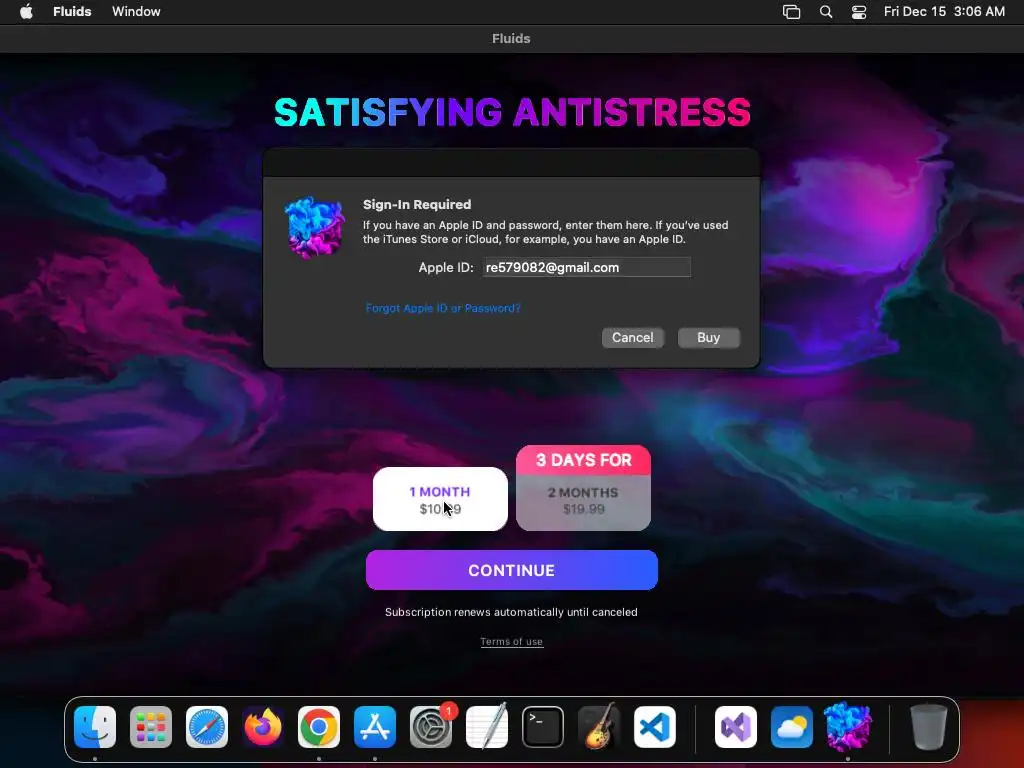Click the Fluids icon in sign-in dialog

(315, 227)
